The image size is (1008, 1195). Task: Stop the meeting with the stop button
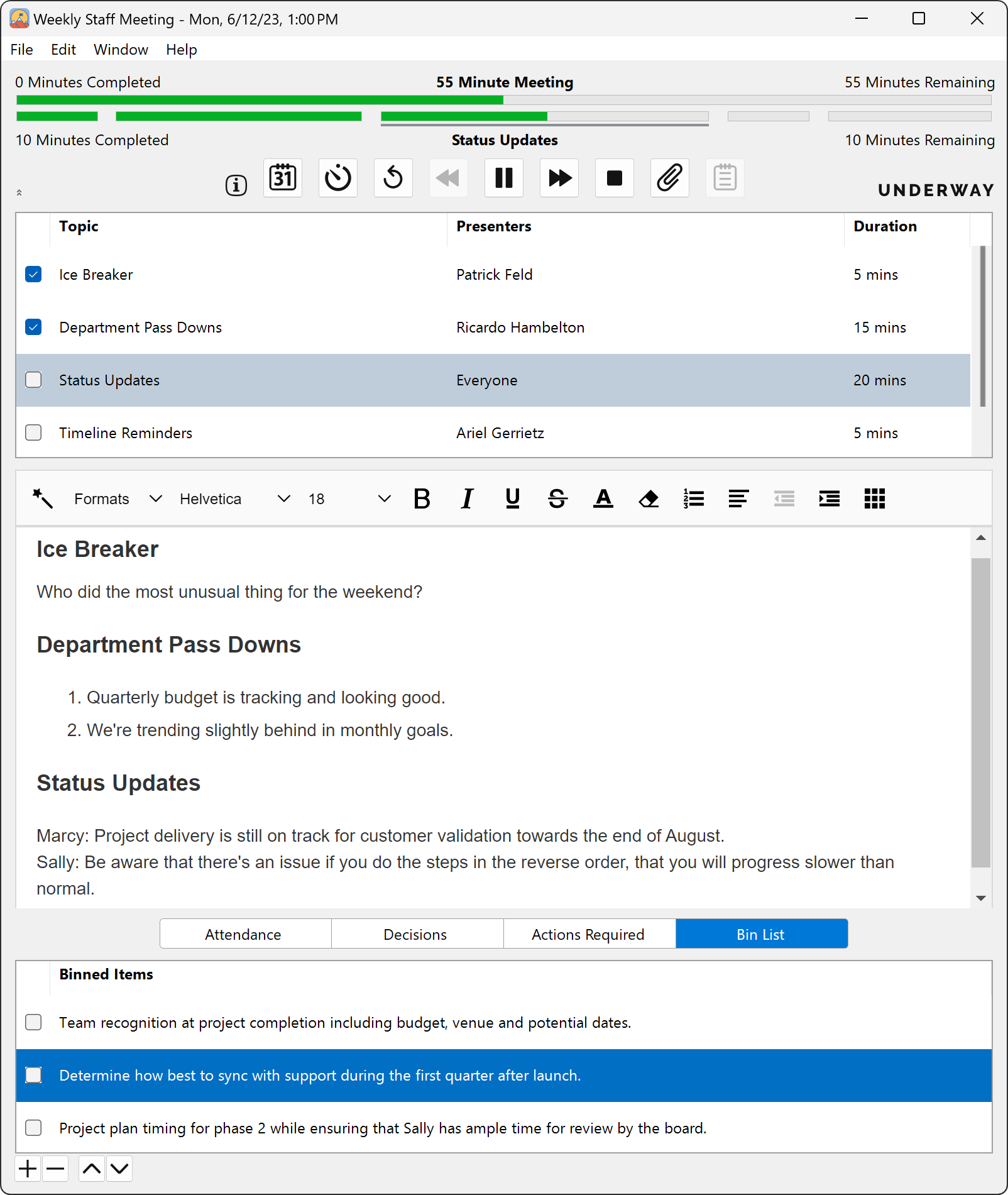click(614, 178)
